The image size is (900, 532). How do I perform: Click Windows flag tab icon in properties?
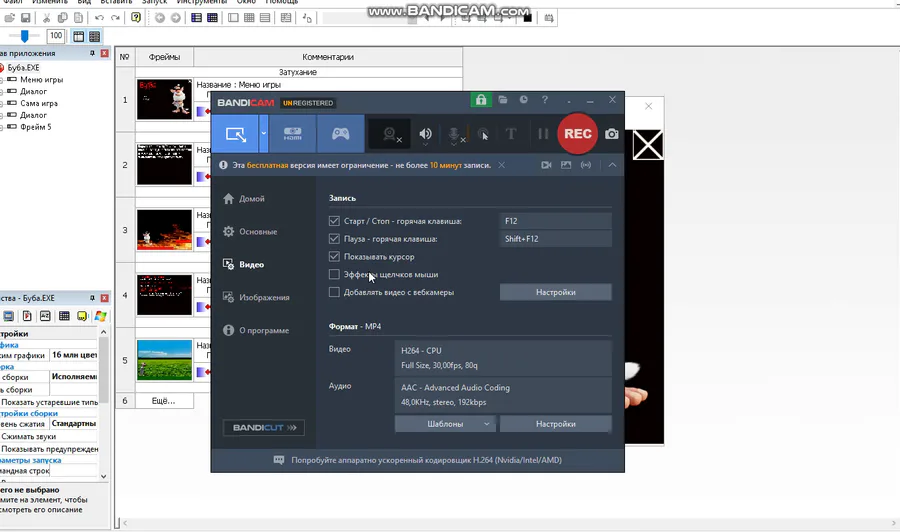tap(100, 316)
